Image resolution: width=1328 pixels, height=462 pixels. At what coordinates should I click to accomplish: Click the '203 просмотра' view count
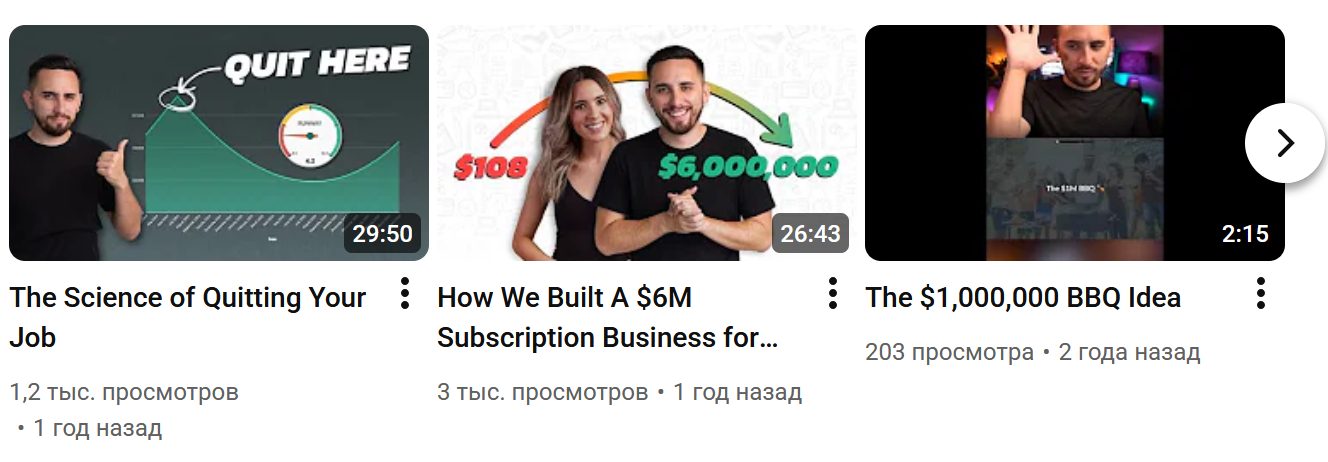[949, 352]
